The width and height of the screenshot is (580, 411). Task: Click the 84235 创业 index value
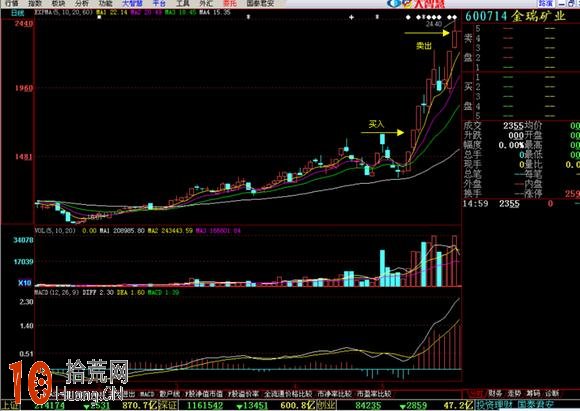(x=368, y=406)
